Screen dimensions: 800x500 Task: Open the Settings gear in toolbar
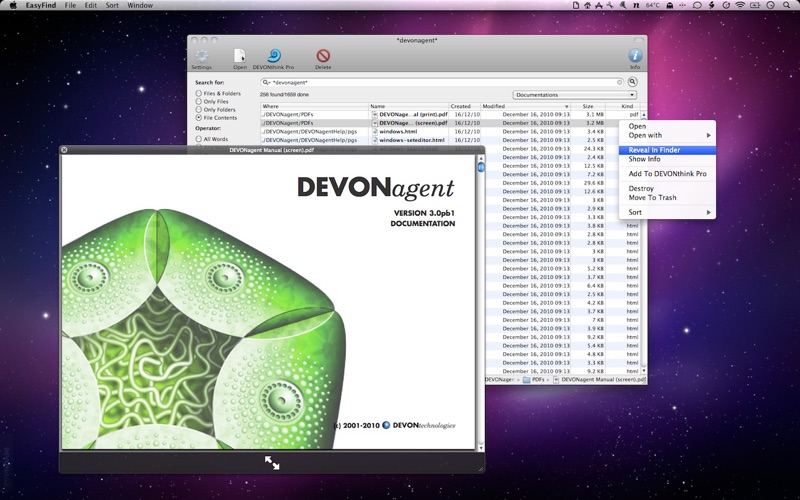(202, 57)
